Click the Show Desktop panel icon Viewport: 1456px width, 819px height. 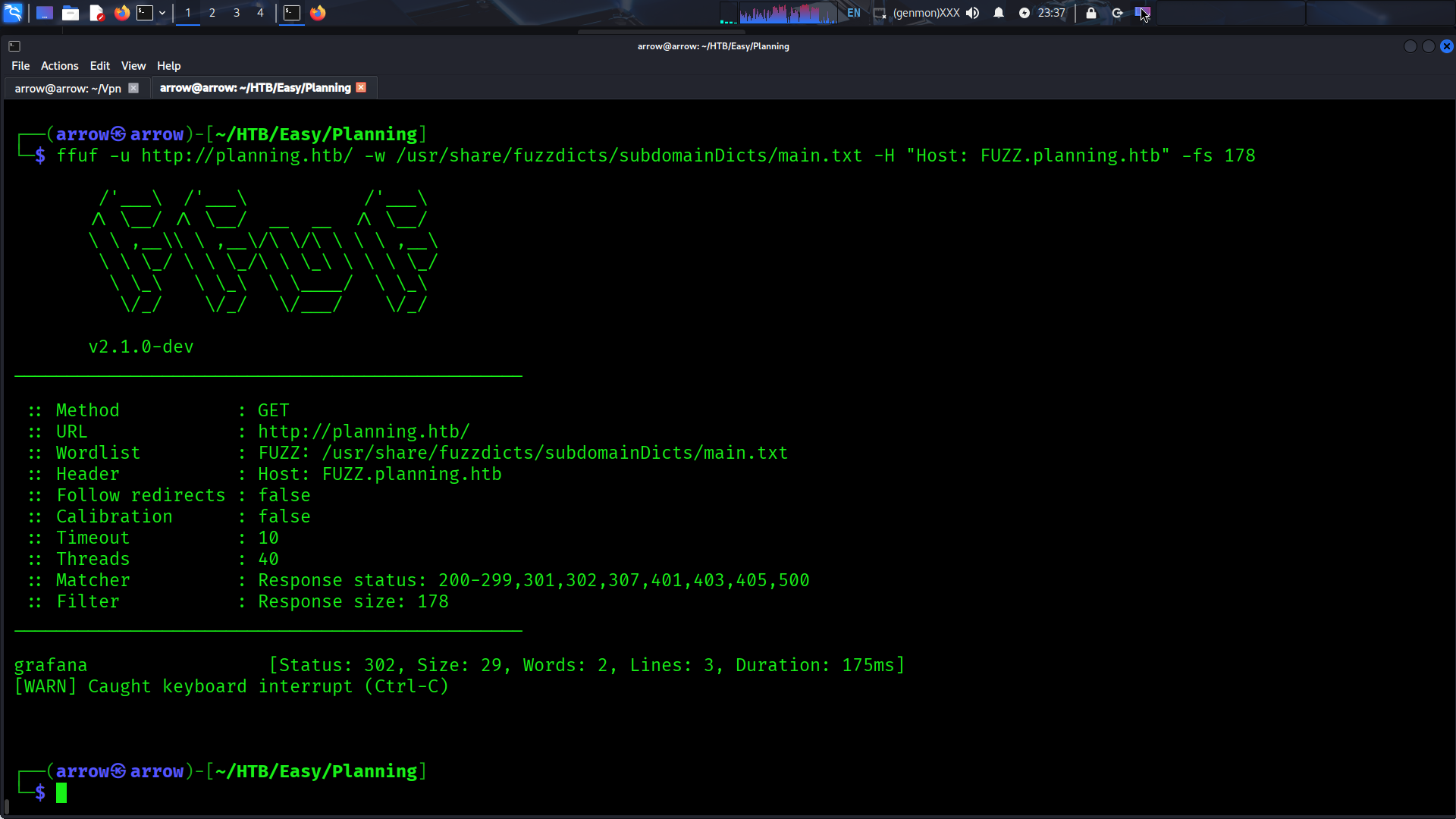click(45, 13)
